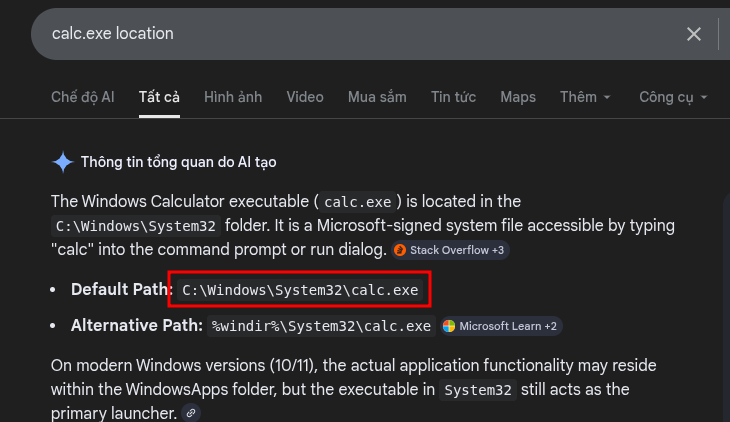
Task: Click the link chain icon after launcher
Action: 191,413
